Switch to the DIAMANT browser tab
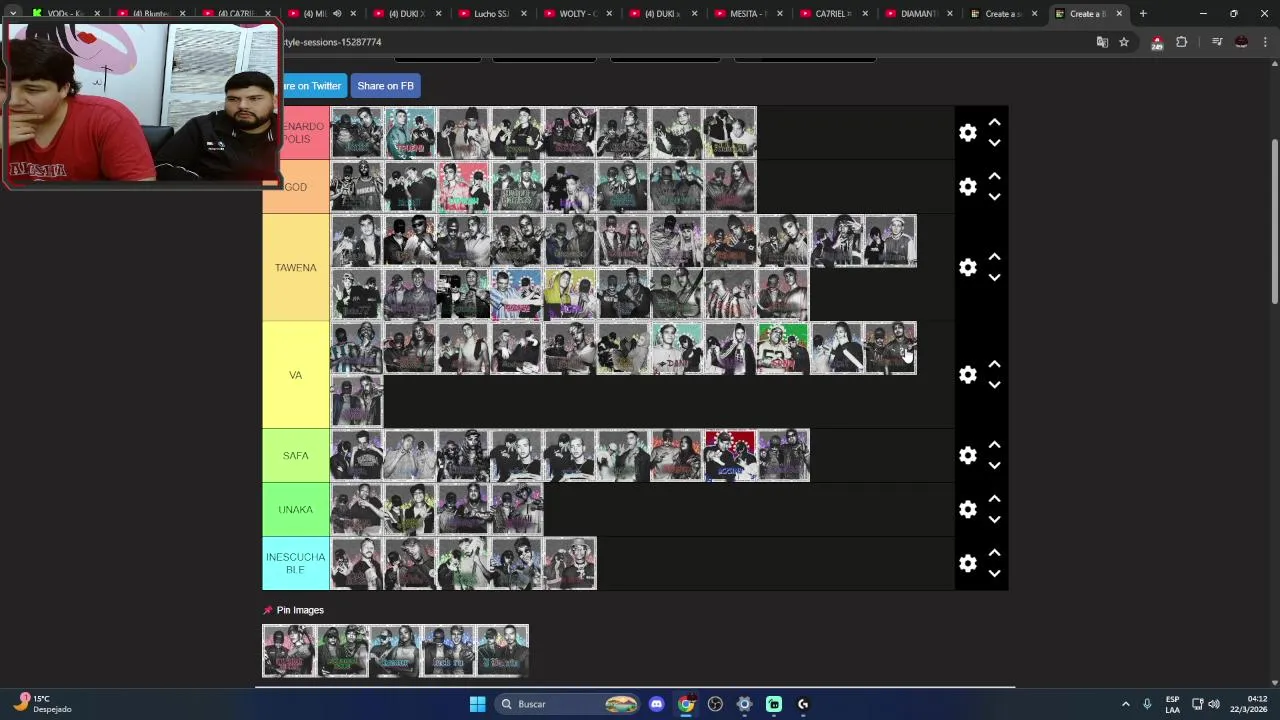Screen dimensions: 1280x720 pyautogui.click(x=918, y=14)
